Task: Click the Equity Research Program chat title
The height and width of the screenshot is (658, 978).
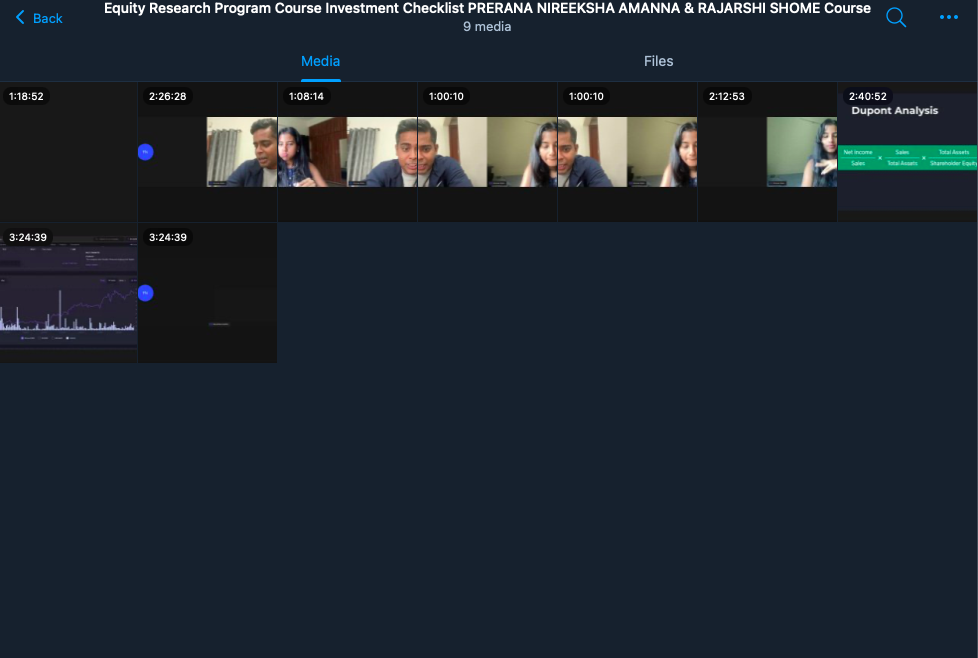Action: coord(487,8)
